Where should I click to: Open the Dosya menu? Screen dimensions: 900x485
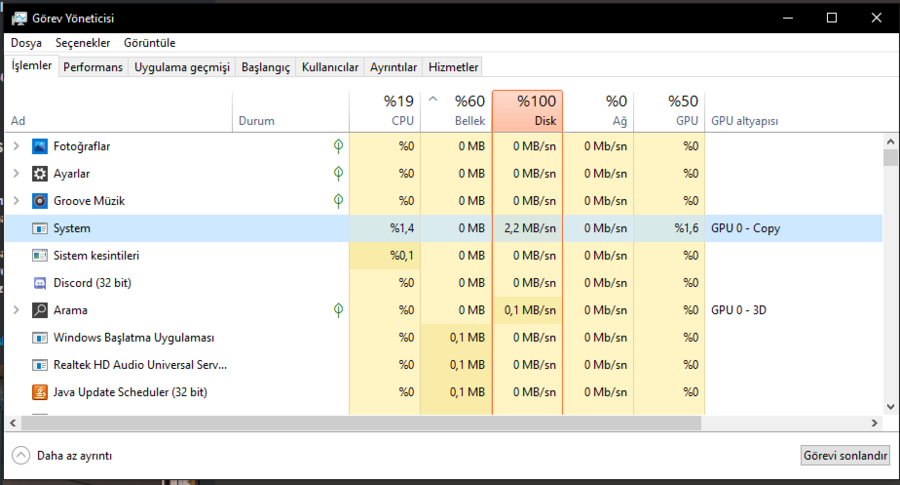[x=26, y=43]
